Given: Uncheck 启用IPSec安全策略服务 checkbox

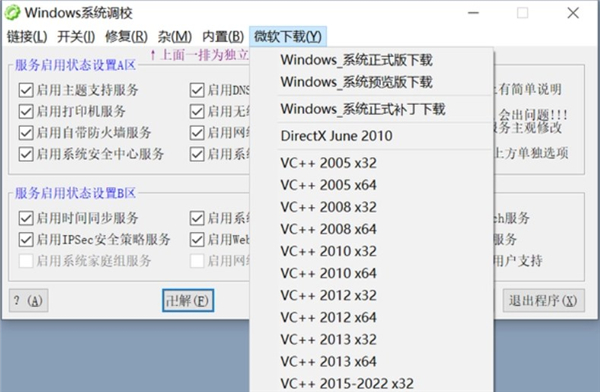Looking at the screenshot, I should [x=26, y=240].
